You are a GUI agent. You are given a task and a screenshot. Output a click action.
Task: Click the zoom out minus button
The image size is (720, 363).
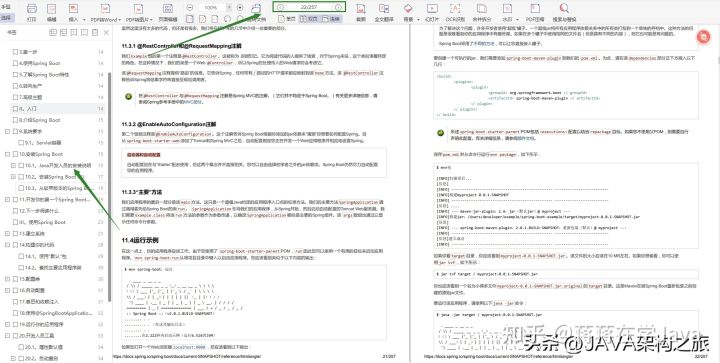coord(190,7)
